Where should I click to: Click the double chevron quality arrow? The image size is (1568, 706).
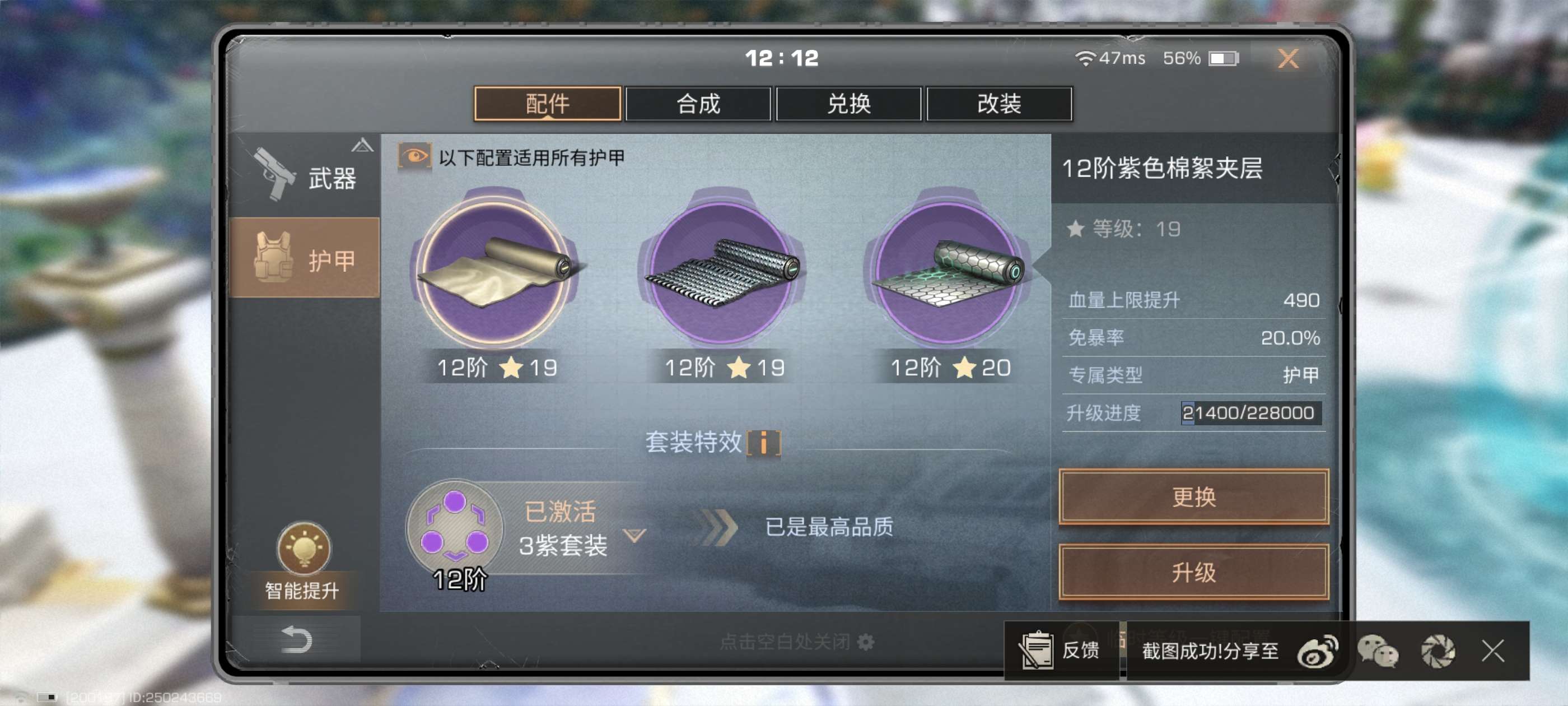click(x=718, y=527)
